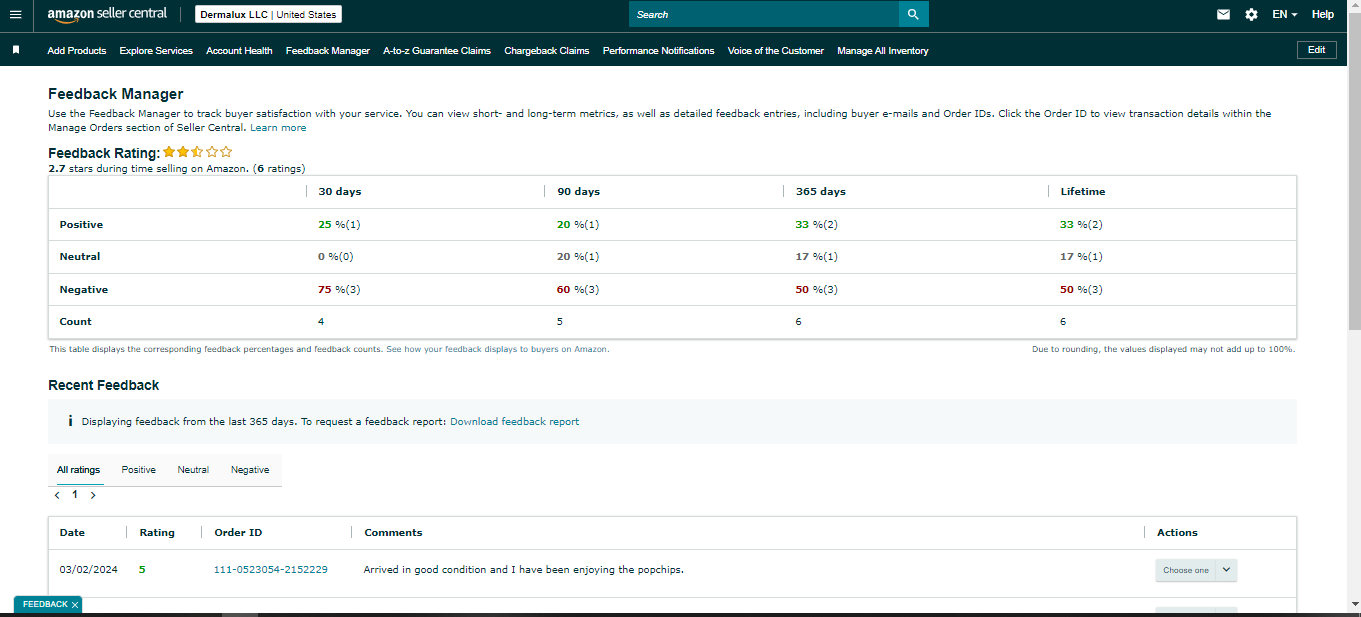The image size is (1361, 617).
Task: Go to the previous feedback page arrow
Action: 57,495
